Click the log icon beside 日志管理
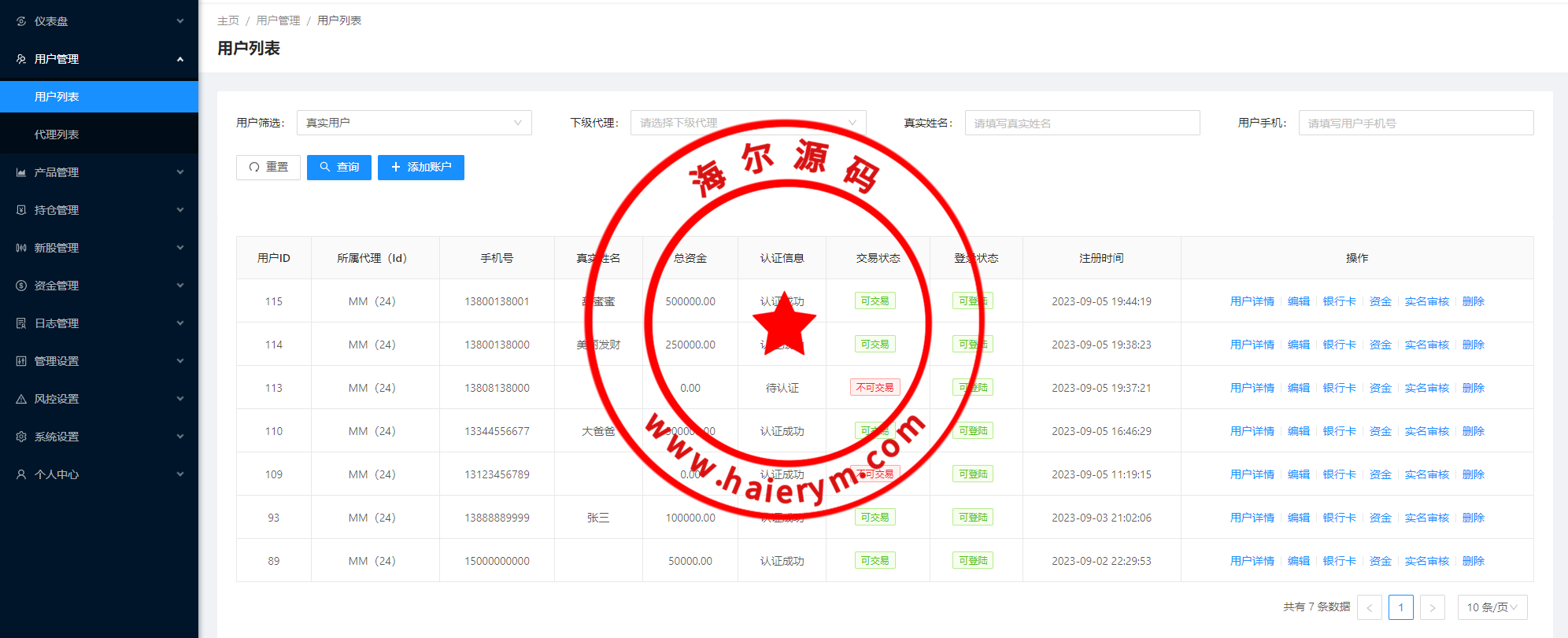The height and width of the screenshot is (638, 1568). point(21,323)
